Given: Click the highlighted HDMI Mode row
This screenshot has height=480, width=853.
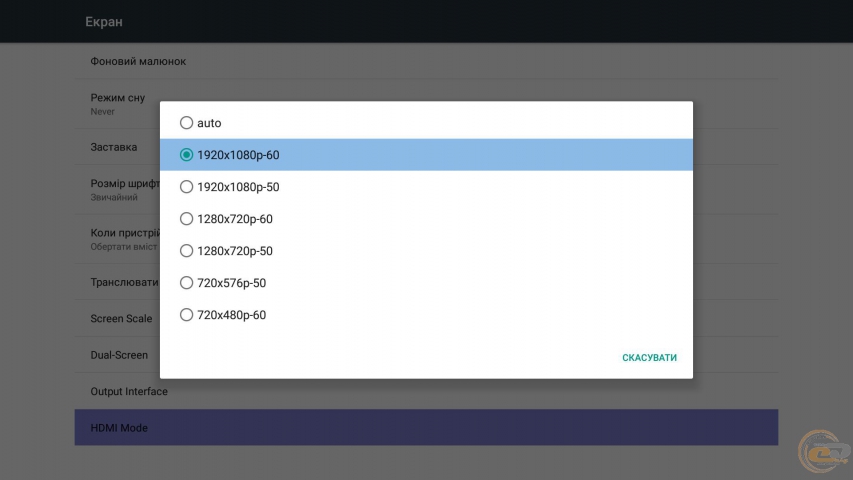Looking at the screenshot, I should point(426,428).
